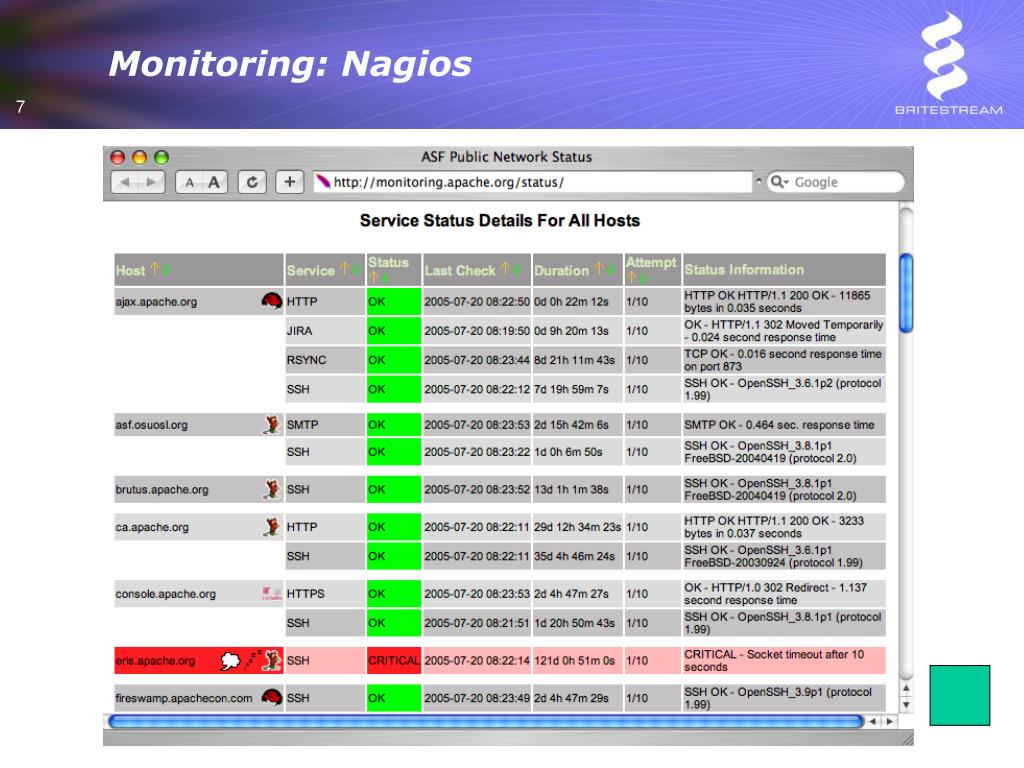Decrease text size with the small A button
The height and width of the screenshot is (768, 1024).
[x=189, y=182]
